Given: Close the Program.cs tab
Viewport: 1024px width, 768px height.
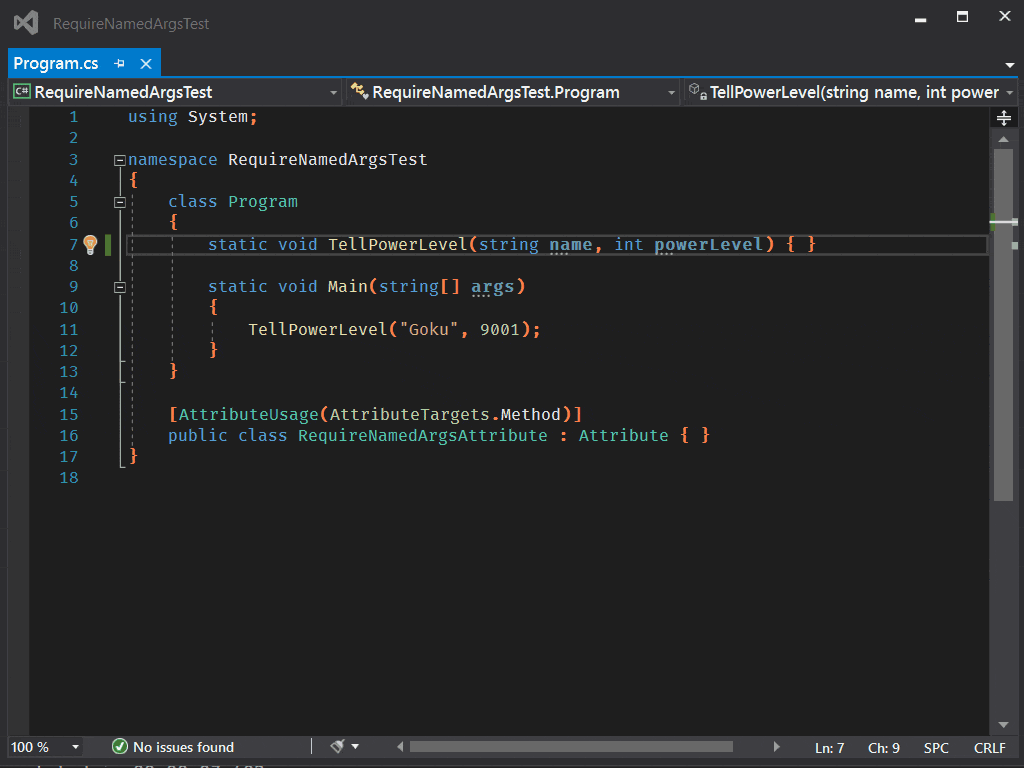Looking at the screenshot, I should [x=145, y=64].
